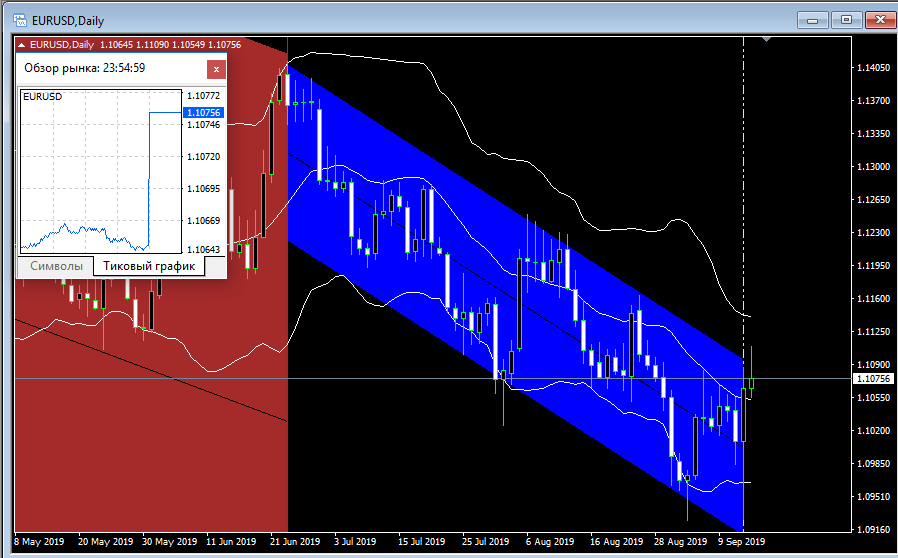
Task: Click the 1.10756 current price label
Action: click(x=873, y=379)
